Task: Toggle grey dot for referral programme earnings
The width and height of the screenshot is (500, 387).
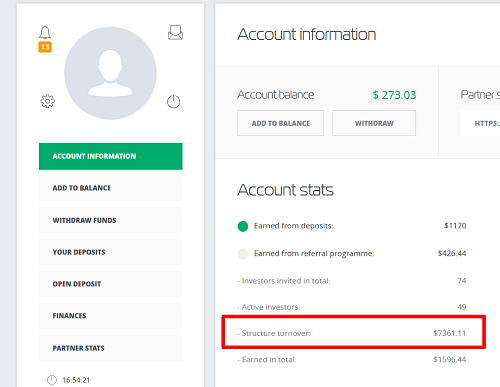Action: (x=243, y=254)
